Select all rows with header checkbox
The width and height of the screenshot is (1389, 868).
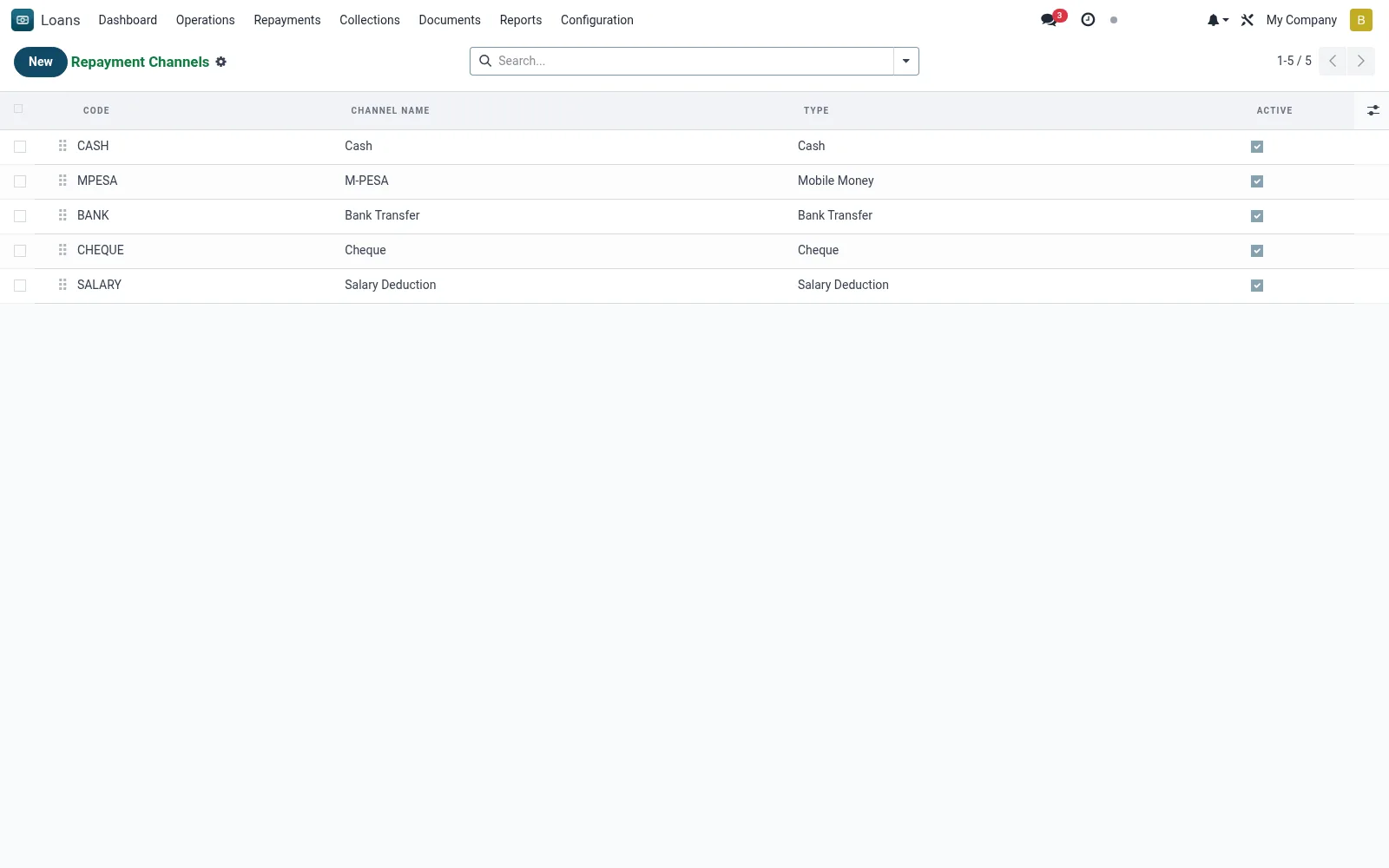[18, 108]
